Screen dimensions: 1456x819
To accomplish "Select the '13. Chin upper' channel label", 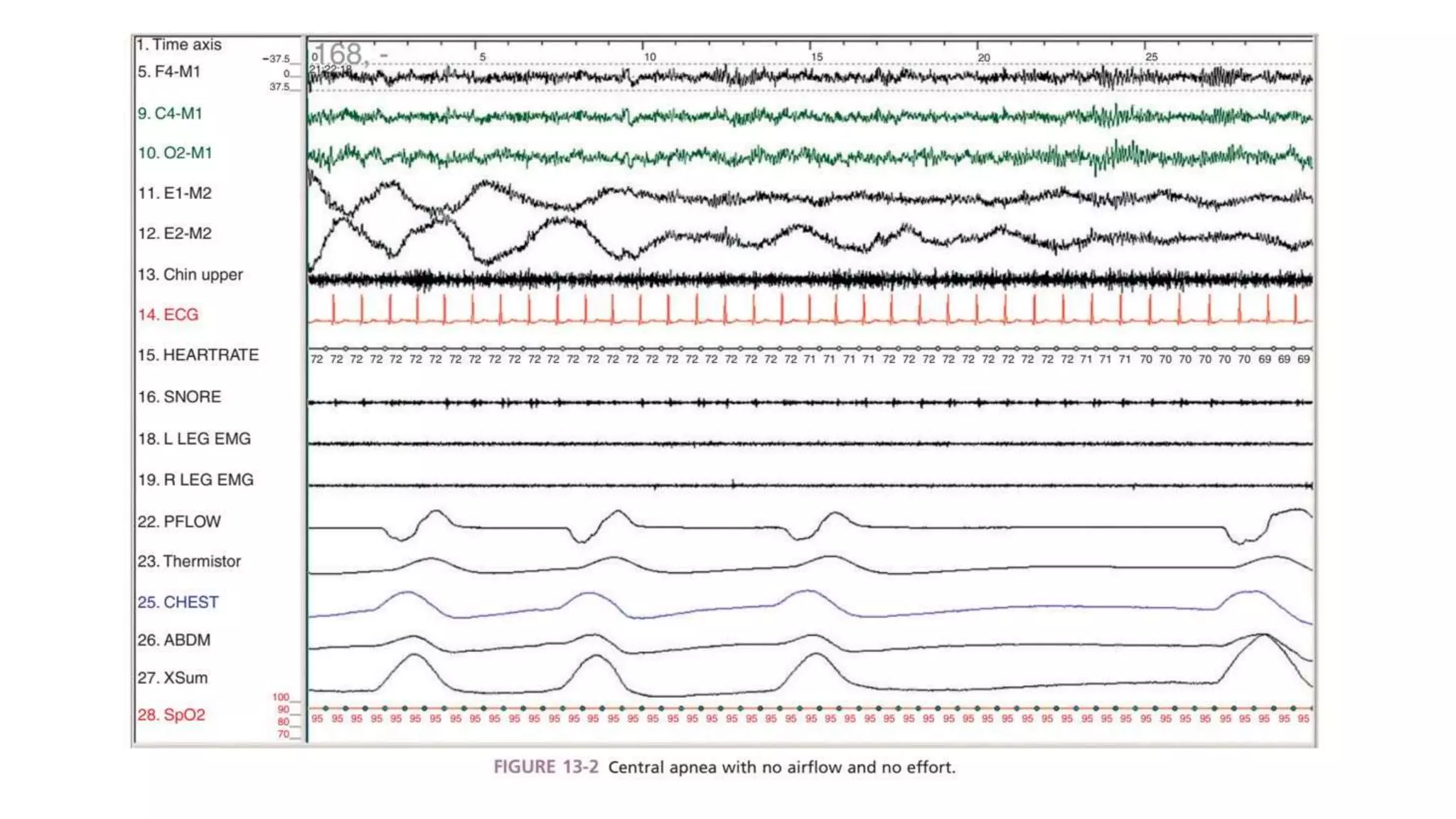I will tap(191, 274).
